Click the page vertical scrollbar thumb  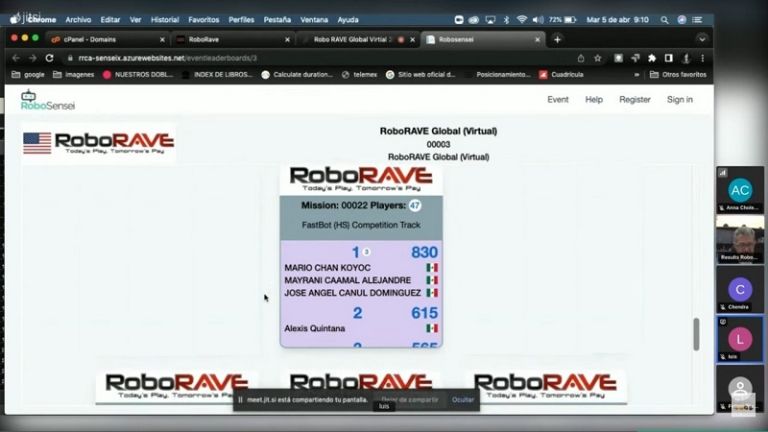click(x=696, y=334)
